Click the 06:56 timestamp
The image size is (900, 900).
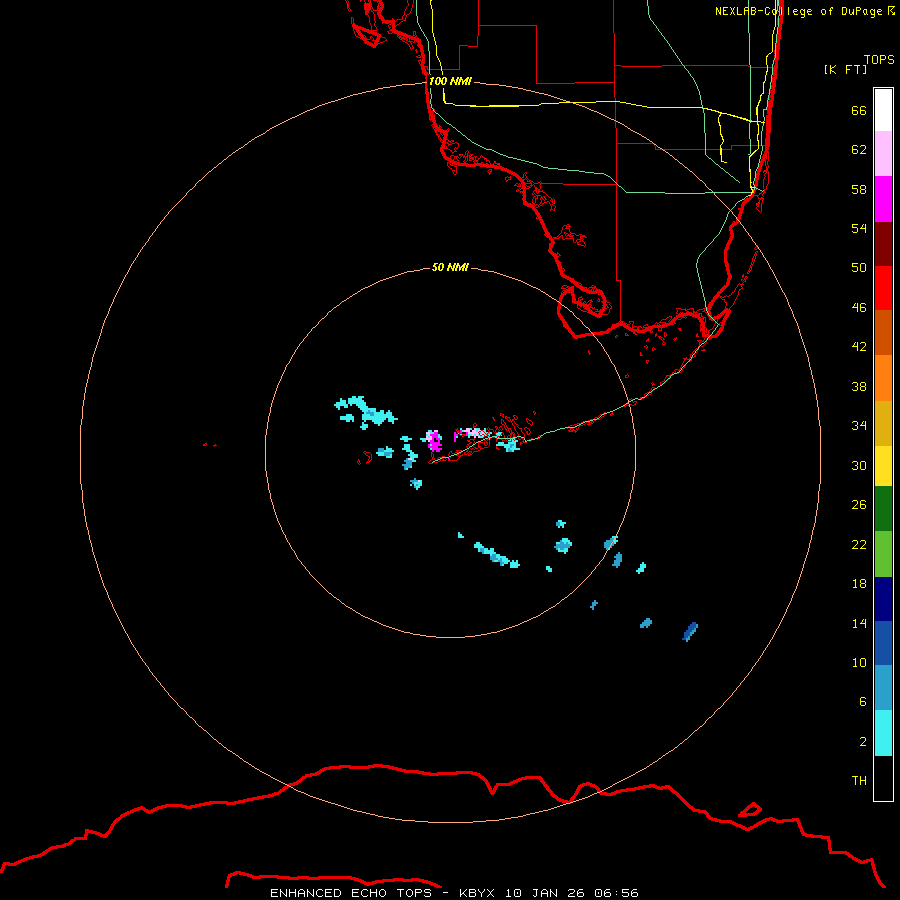[x=616, y=893]
